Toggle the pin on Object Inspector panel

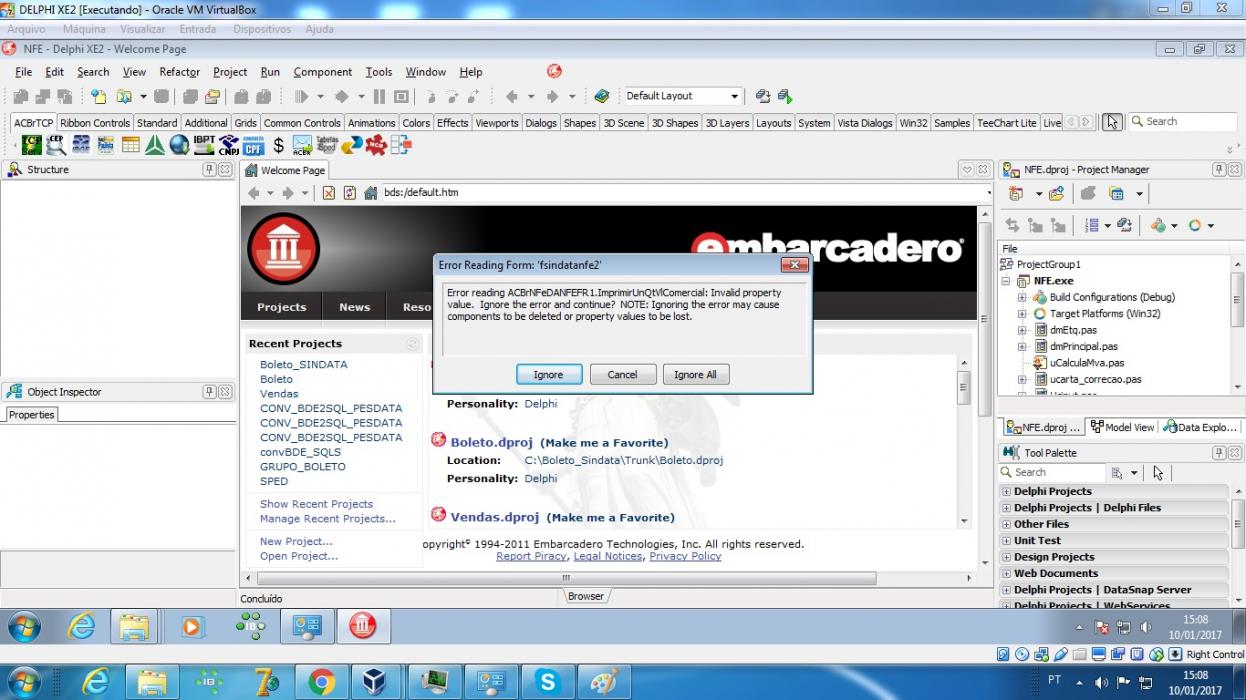209,392
